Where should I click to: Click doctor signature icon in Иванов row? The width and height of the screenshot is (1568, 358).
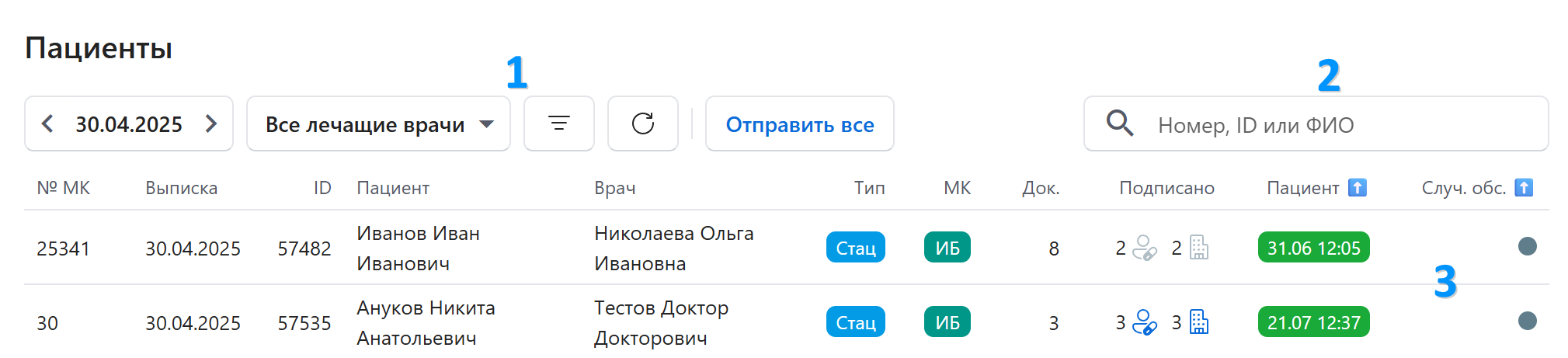(x=1144, y=248)
